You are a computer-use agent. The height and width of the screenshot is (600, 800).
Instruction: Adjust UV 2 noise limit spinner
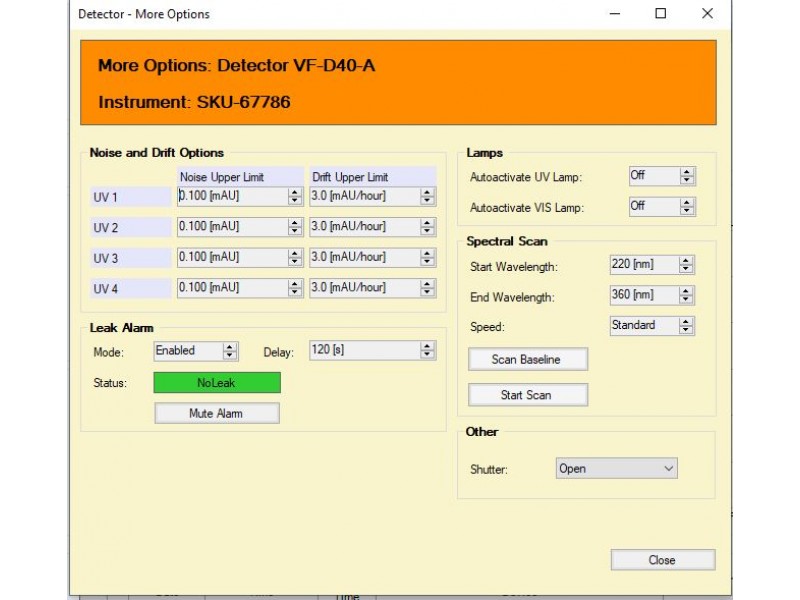295,227
